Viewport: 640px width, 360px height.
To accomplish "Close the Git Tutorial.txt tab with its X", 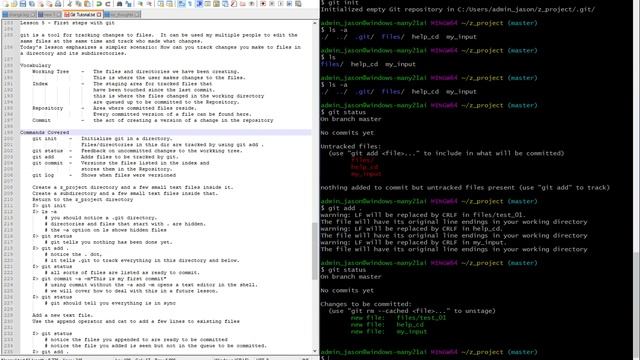I will click(x=99, y=14).
